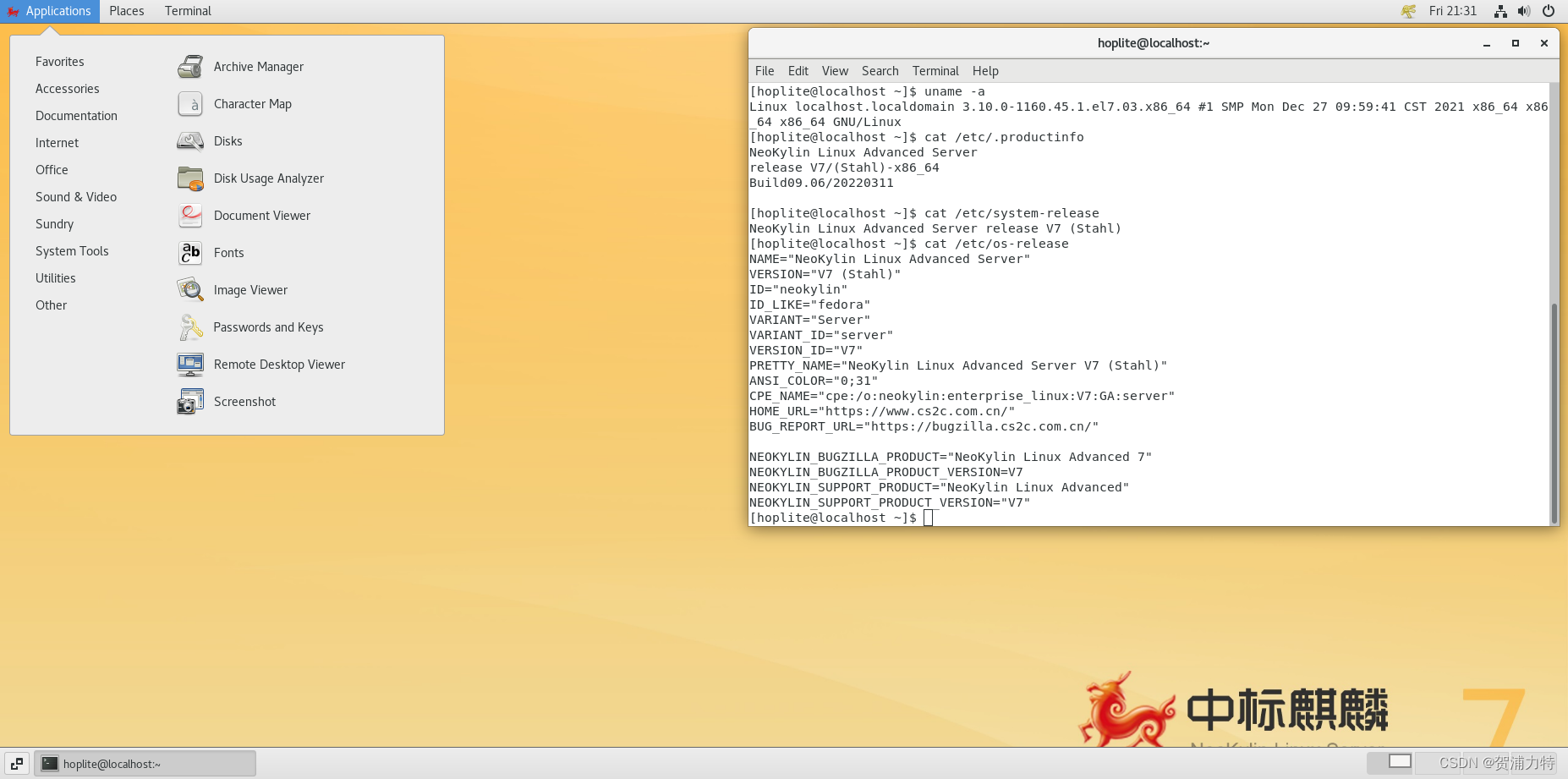Open the volume speaker tray icon

point(1524,11)
